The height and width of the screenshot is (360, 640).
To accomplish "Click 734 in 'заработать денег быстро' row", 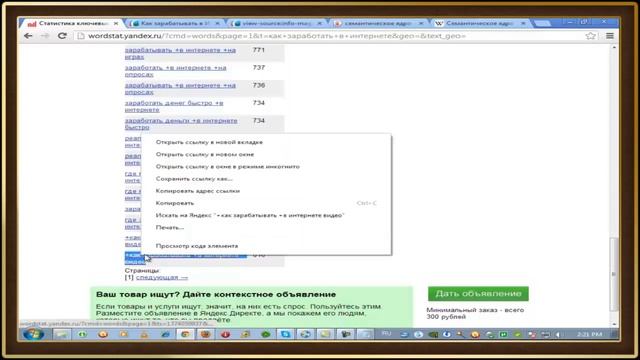I will click(259, 103).
